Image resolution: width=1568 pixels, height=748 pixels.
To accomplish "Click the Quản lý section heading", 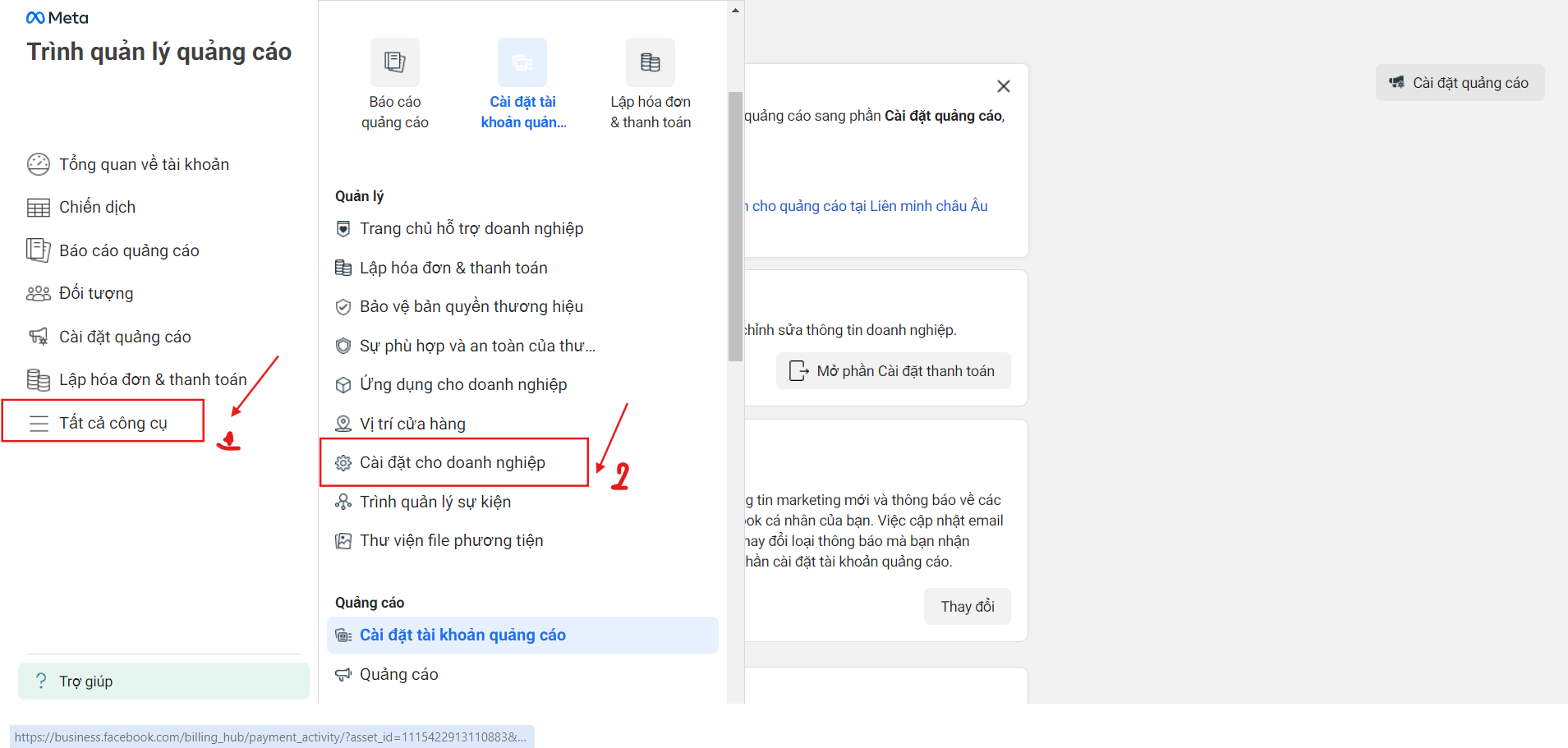I will coord(359,196).
